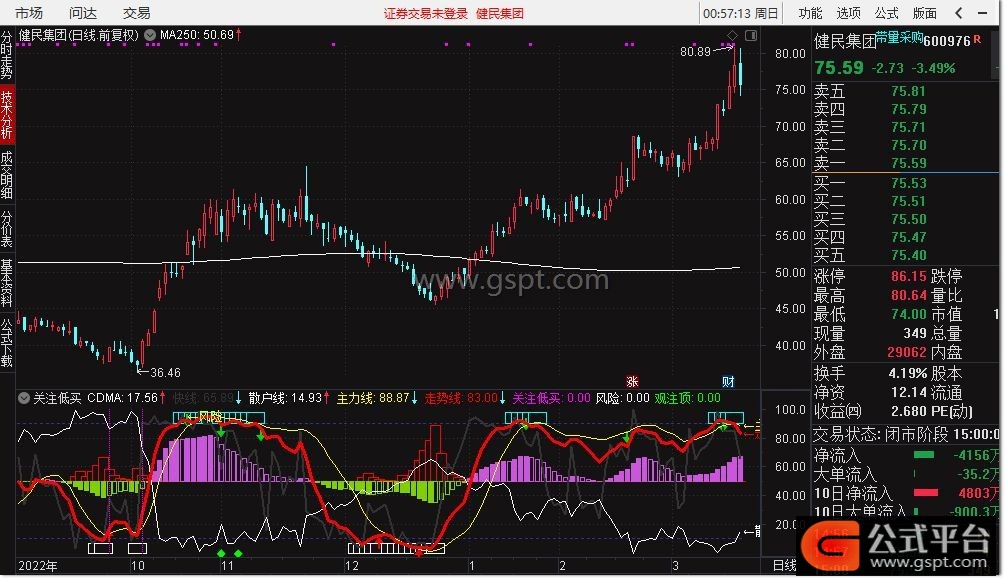
Task: Click the 关注低买 indicator name
Action: (x=57, y=399)
